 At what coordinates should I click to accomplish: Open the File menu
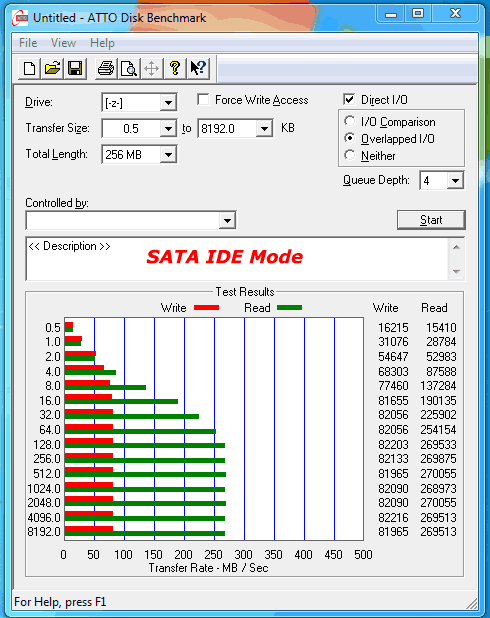click(x=28, y=43)
